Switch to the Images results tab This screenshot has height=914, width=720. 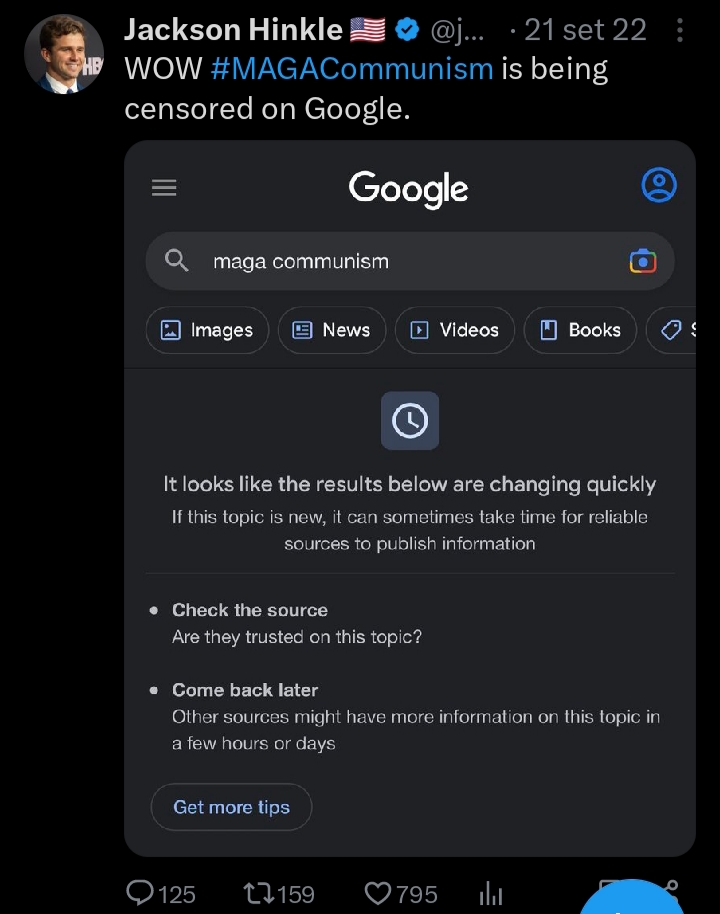coord(207,330)
